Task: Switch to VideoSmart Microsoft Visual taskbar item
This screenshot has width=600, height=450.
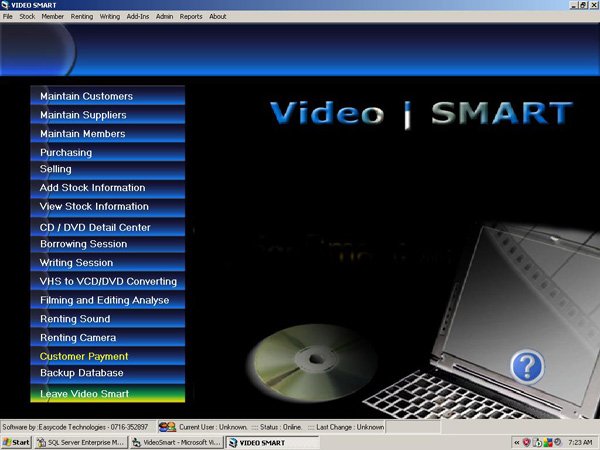Action: coord(175,442)
